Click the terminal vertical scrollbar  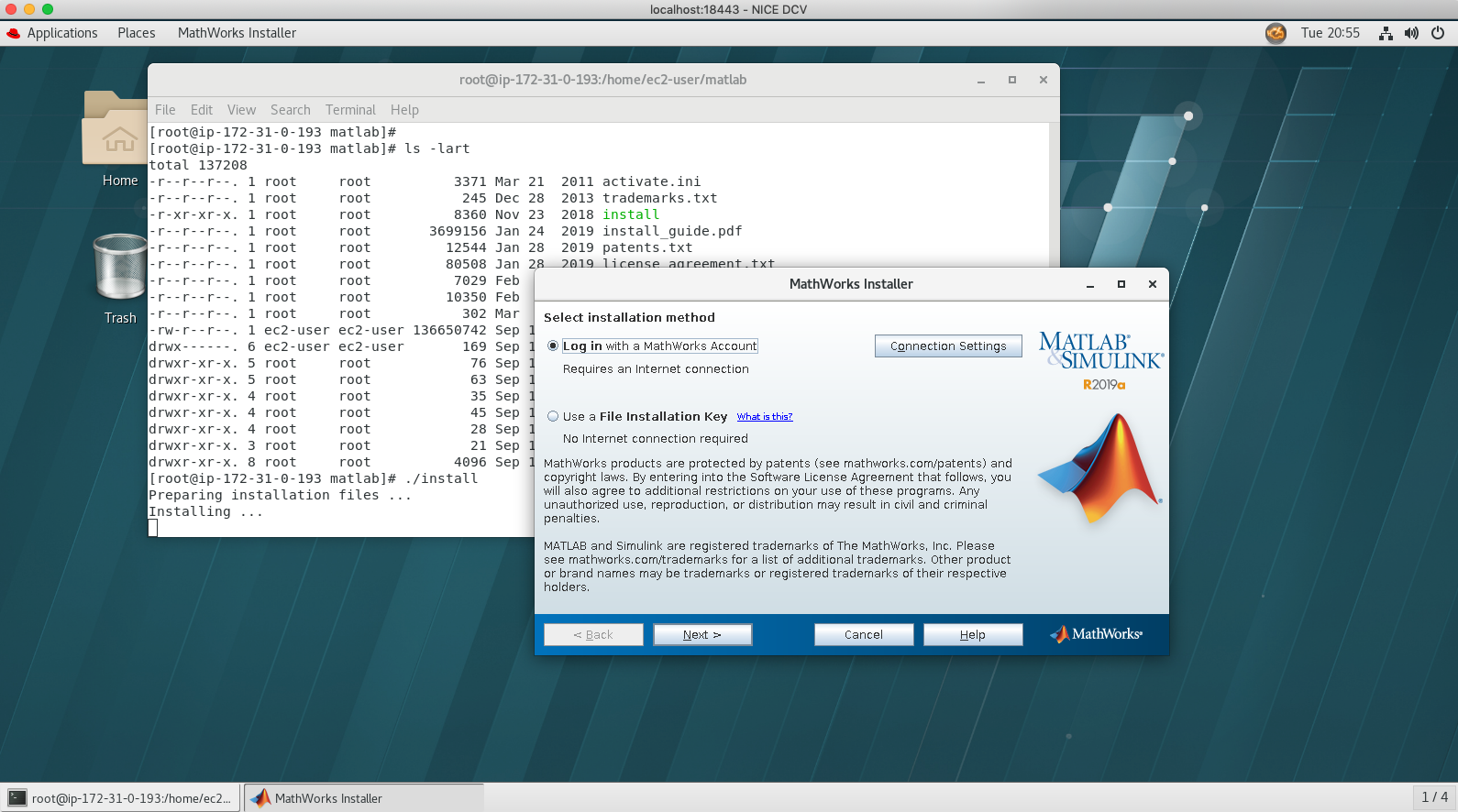pyautogui.click(x=1055, y=194)
